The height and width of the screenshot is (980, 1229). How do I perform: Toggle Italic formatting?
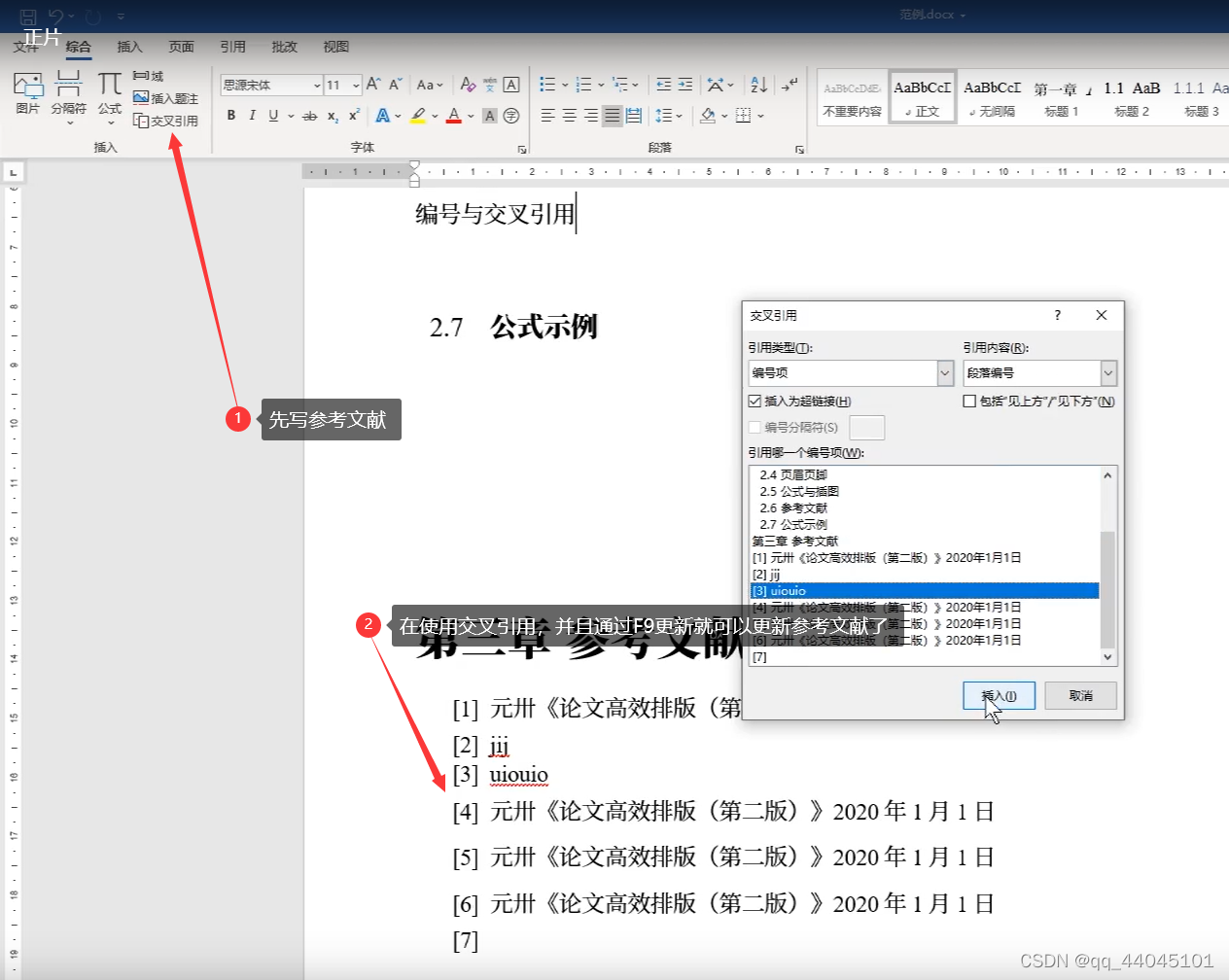pyautogui.click(x=253, y=116)
